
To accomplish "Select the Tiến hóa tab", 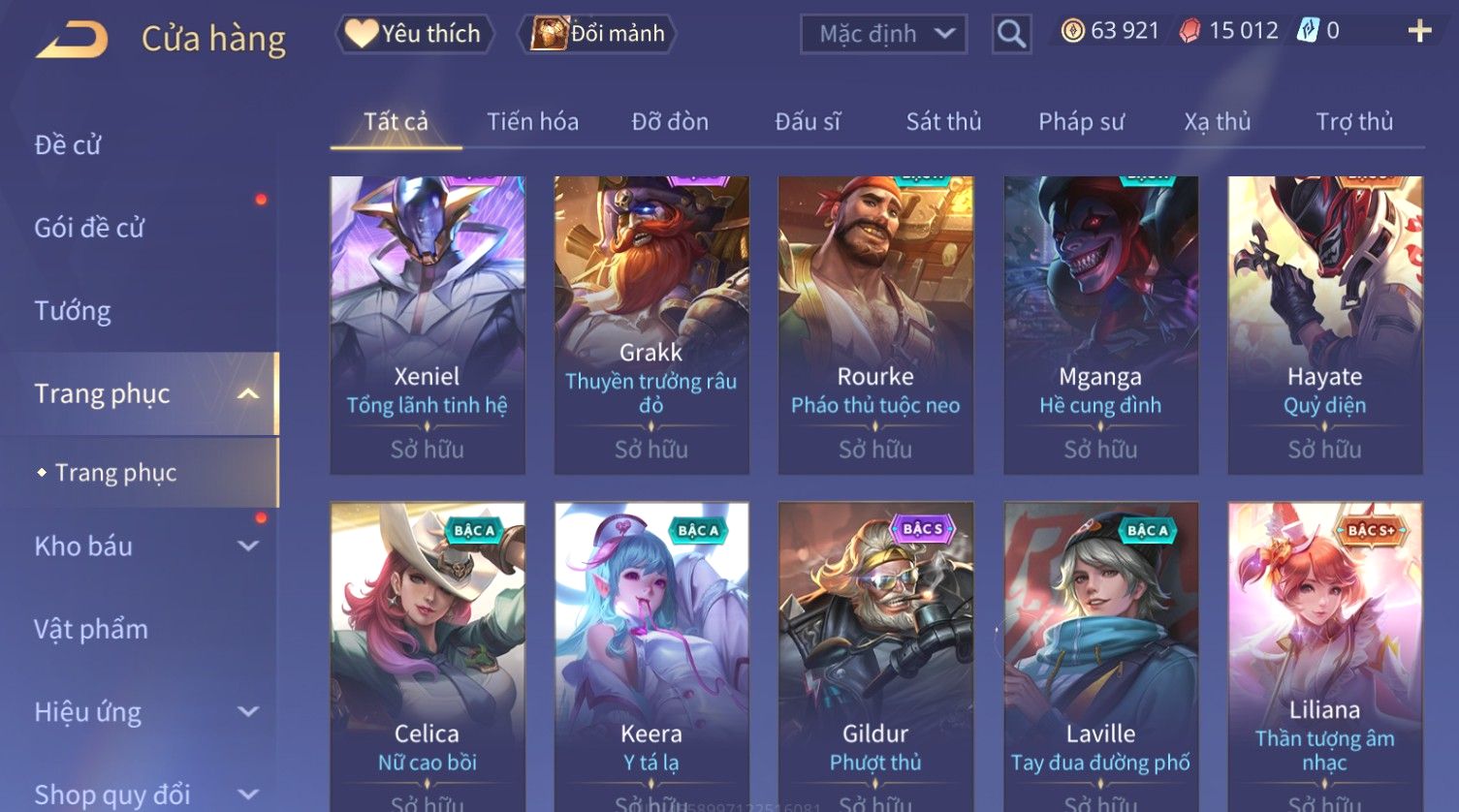I will tap(532, 122).
